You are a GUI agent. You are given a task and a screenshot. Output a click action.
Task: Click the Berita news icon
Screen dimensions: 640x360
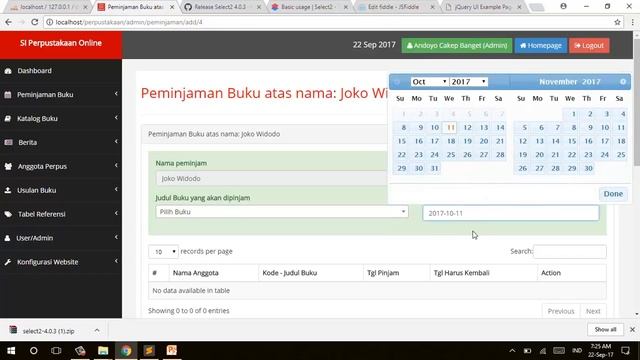(8, 142)
